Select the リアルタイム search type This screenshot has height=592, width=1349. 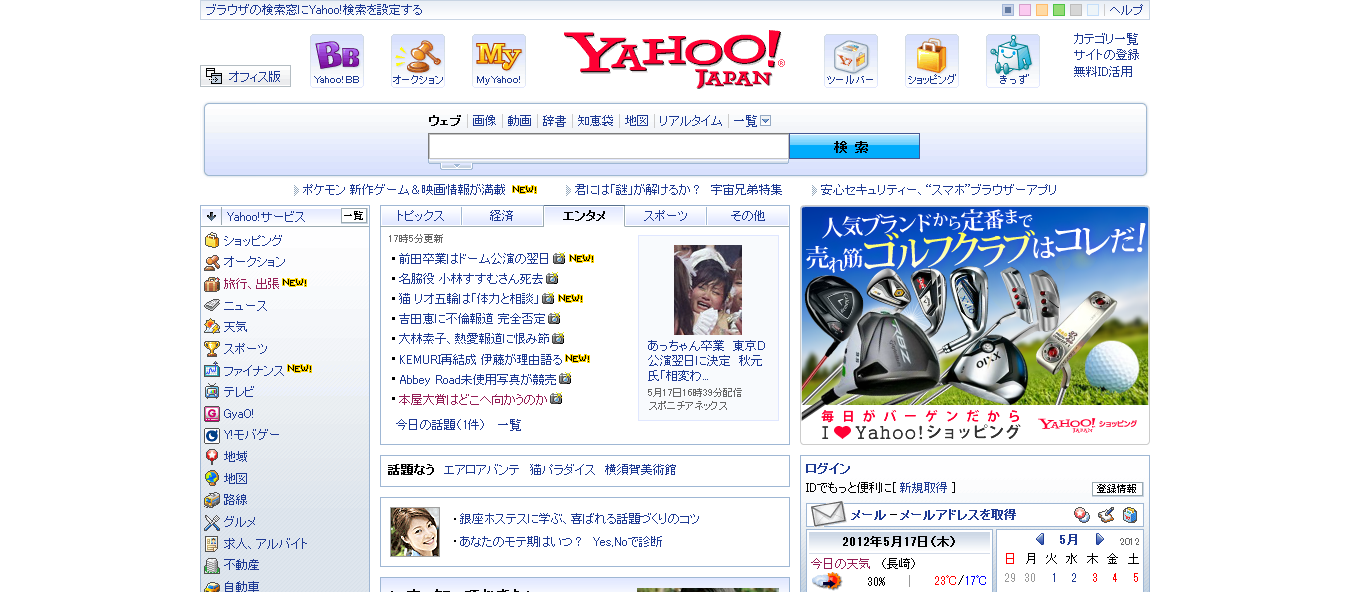tap(690, 121)
